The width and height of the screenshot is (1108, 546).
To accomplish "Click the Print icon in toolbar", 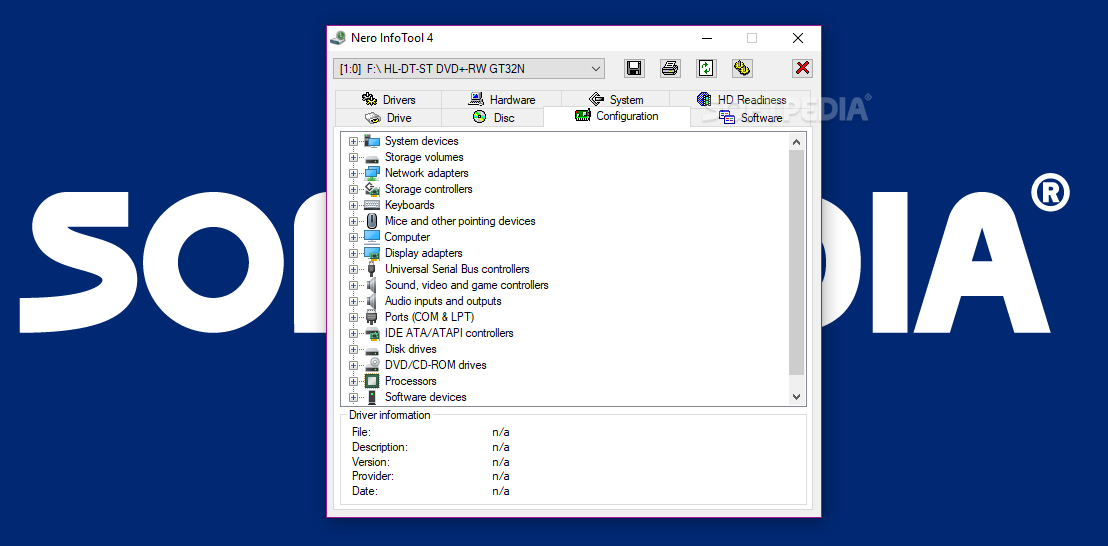I will tap(670, 68).
